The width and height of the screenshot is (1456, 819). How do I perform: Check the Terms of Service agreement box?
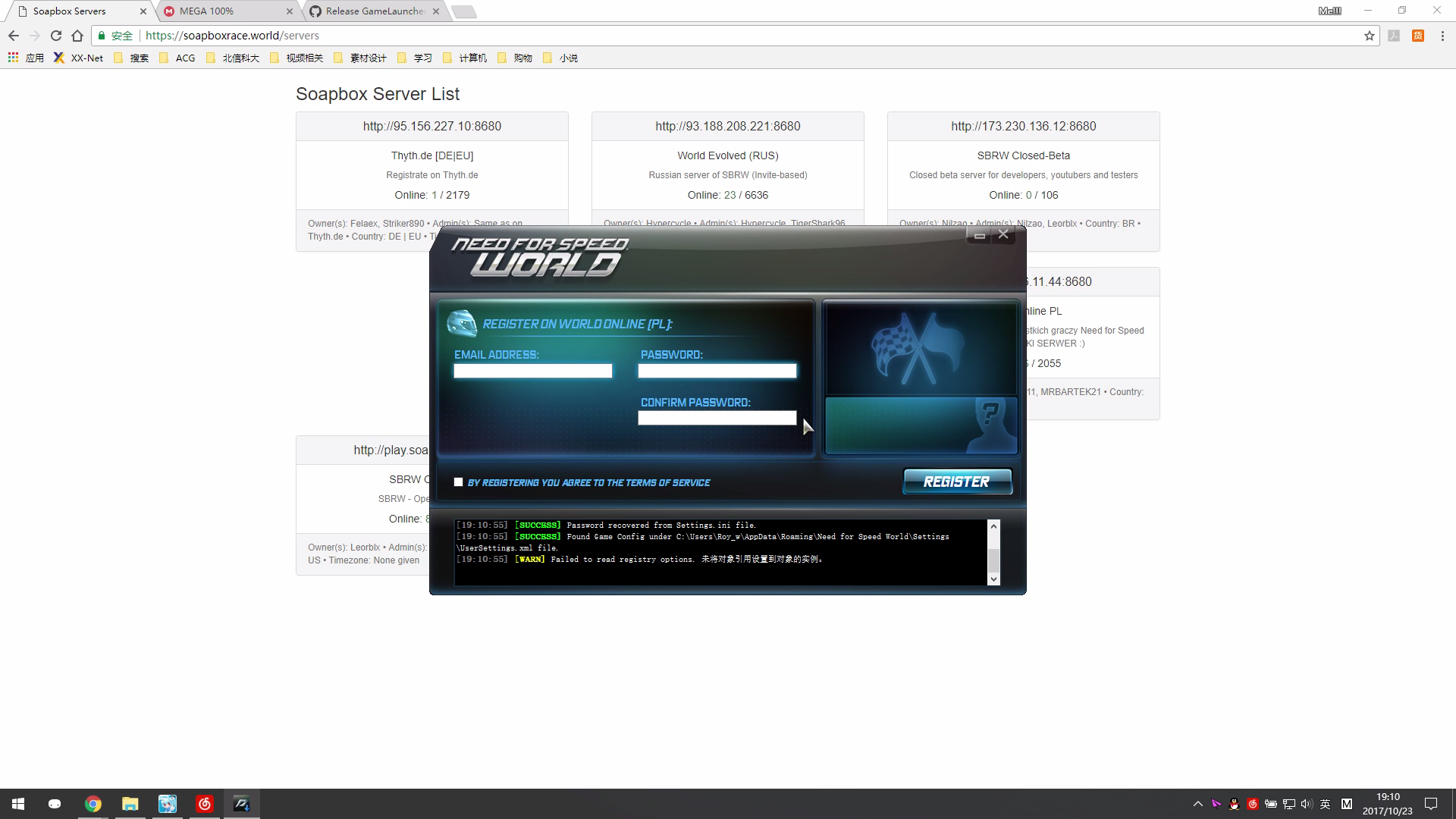458,482
